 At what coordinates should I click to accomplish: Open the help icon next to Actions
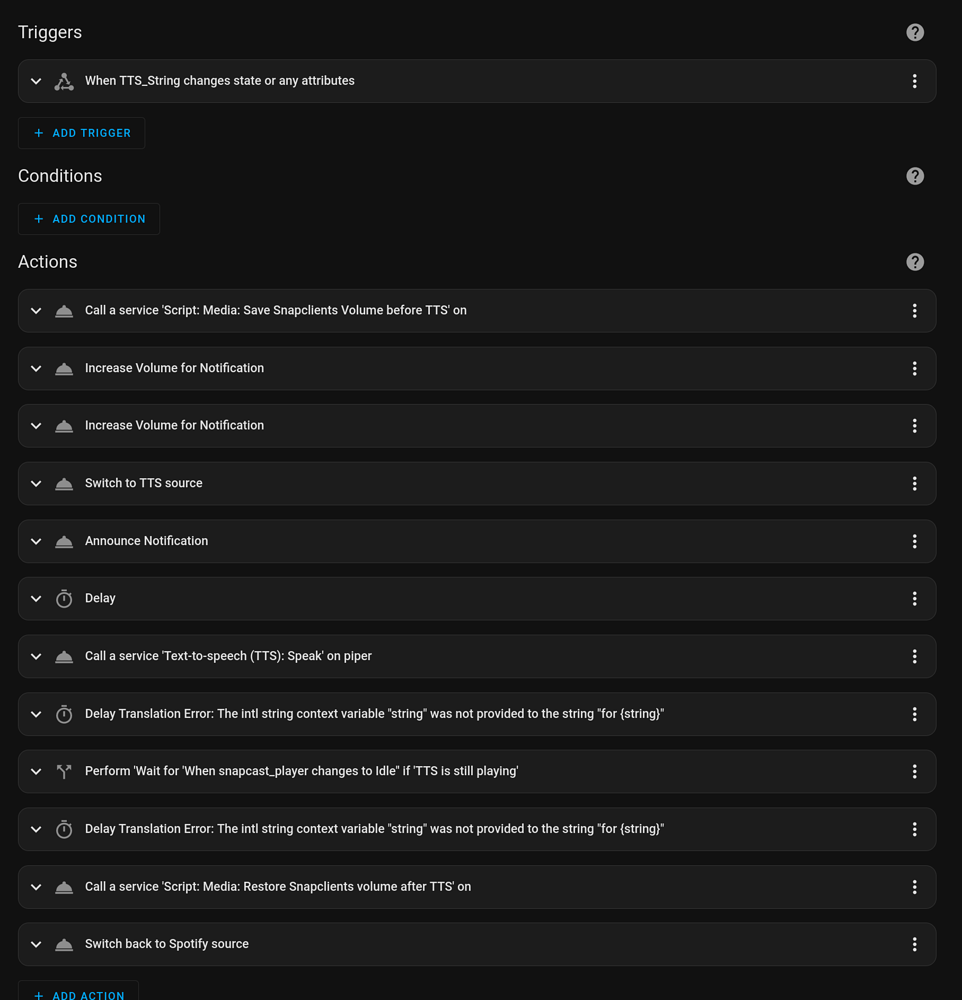(x=915, y=261)
